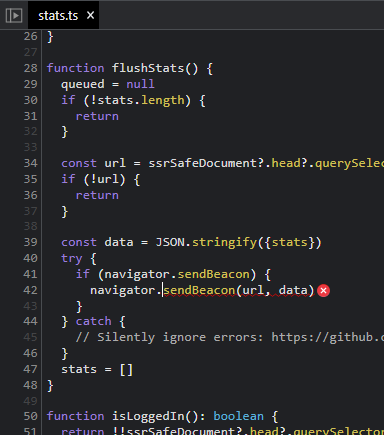
Task: Click 'stats = []' on line 47
Action: tap(97, 369)
